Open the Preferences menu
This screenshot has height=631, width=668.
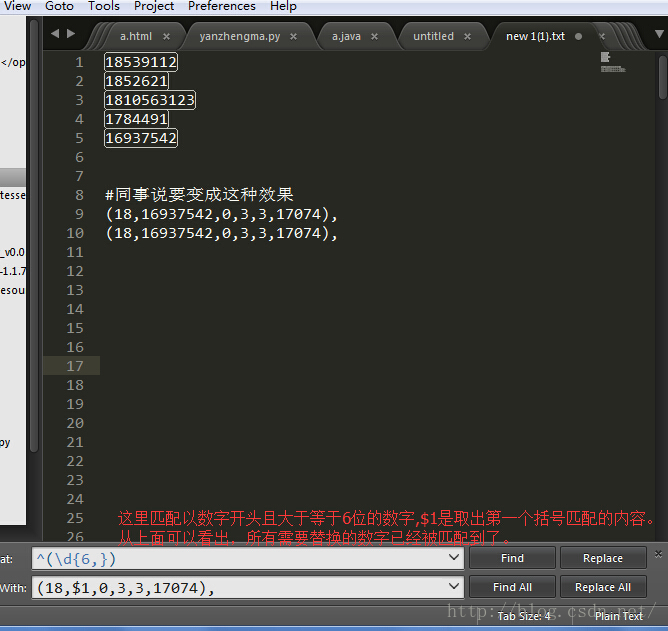pyautogui.click(x=222, y=6)
